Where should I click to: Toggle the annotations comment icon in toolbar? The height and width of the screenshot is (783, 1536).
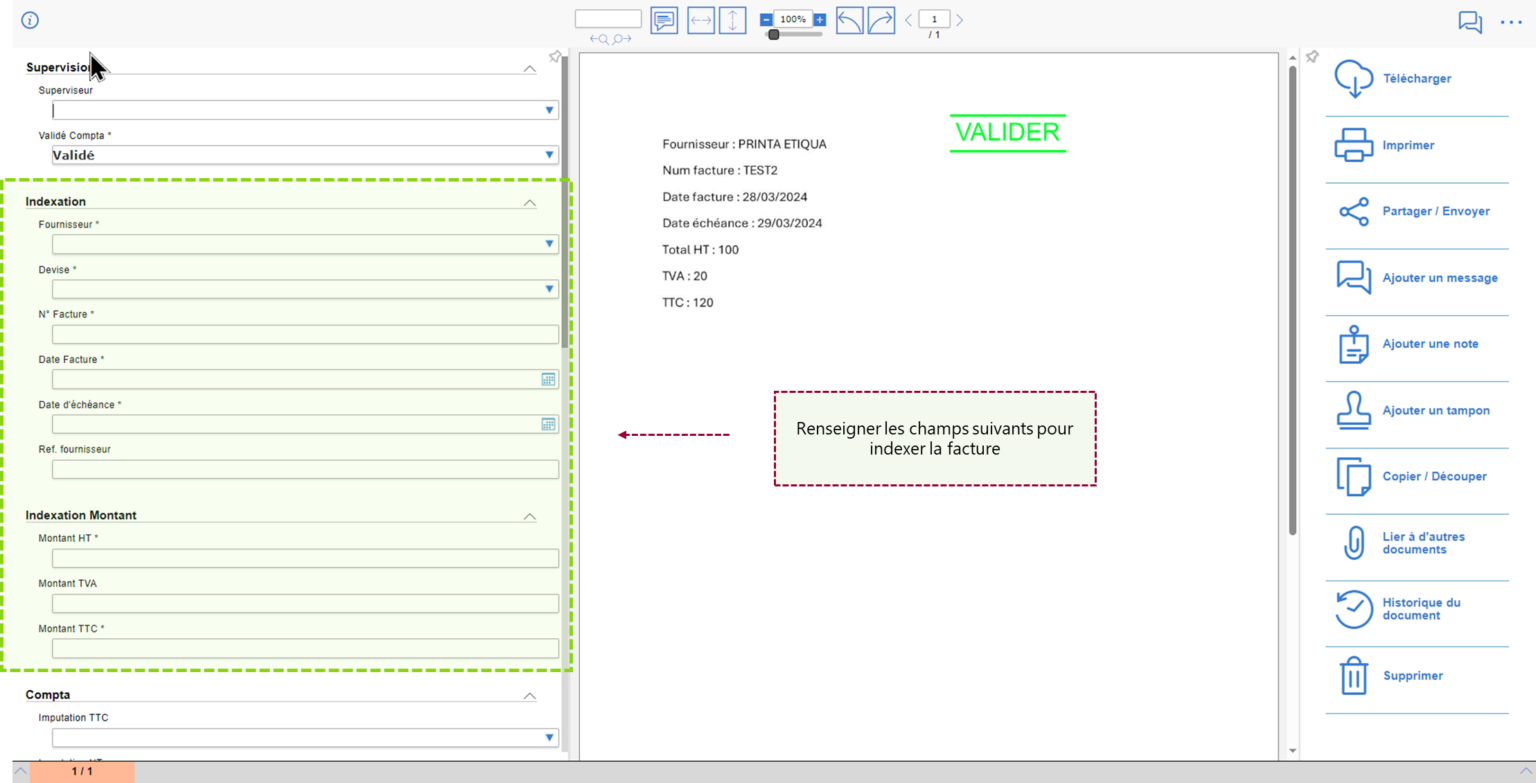pyautogui.click(x=664, y=20)
